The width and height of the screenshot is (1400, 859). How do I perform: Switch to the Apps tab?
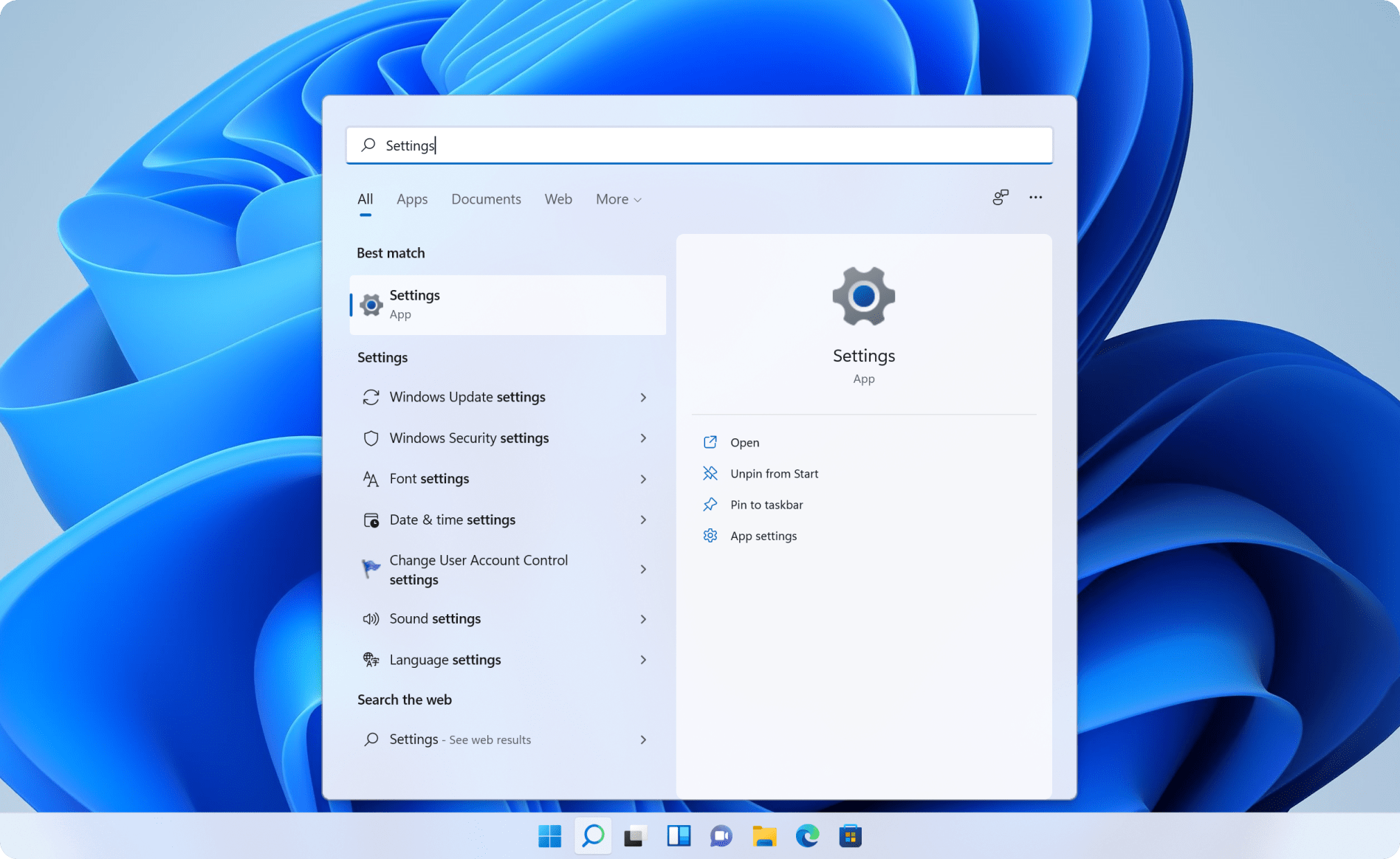pos(412,199)
